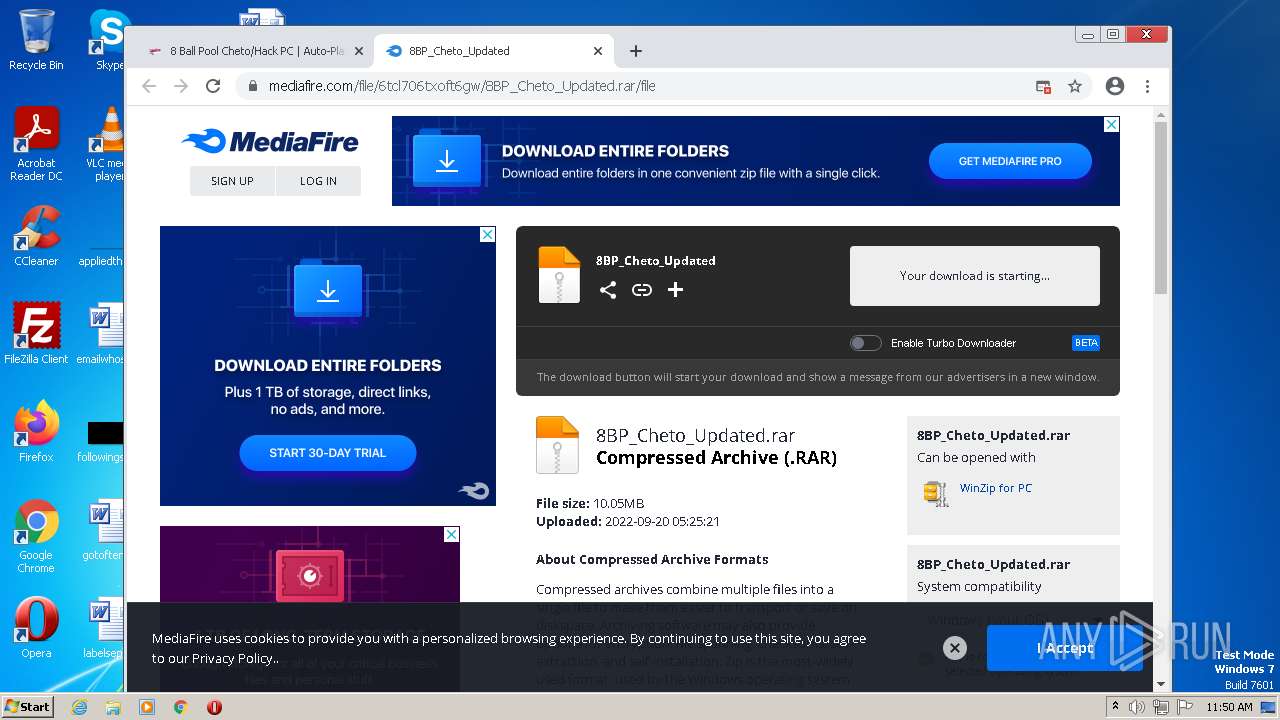Click the WinZip icon
Screen dimensions: 1280x720
pos(936,493)
